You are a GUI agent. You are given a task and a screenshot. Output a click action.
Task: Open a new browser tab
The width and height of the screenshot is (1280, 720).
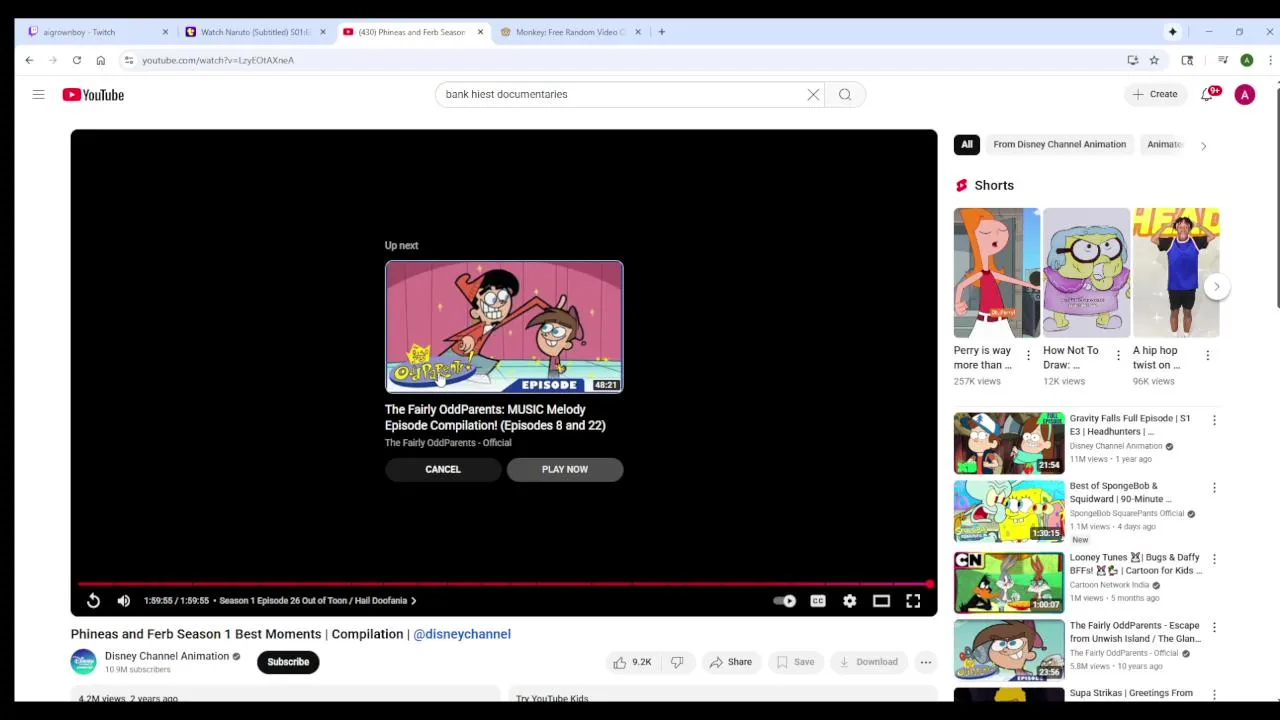[661, 32]
